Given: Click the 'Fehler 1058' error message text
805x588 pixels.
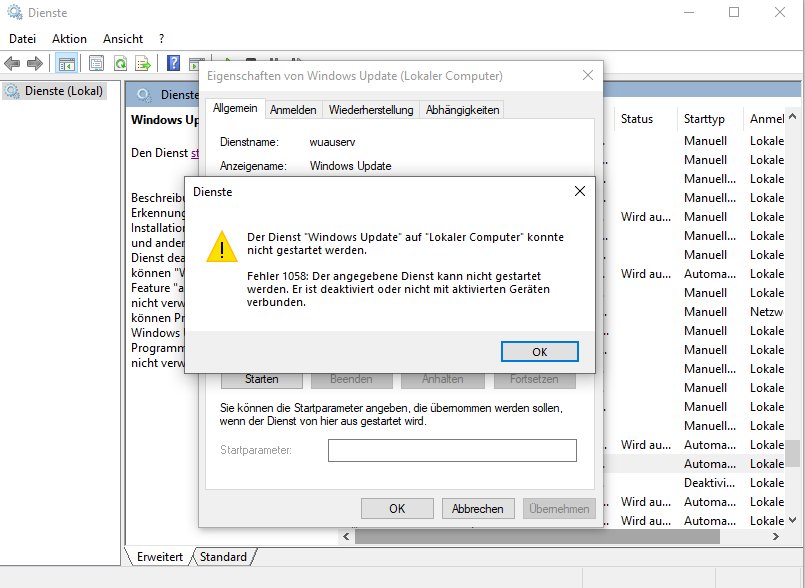Looking at the screenshot, I should 398,289.
